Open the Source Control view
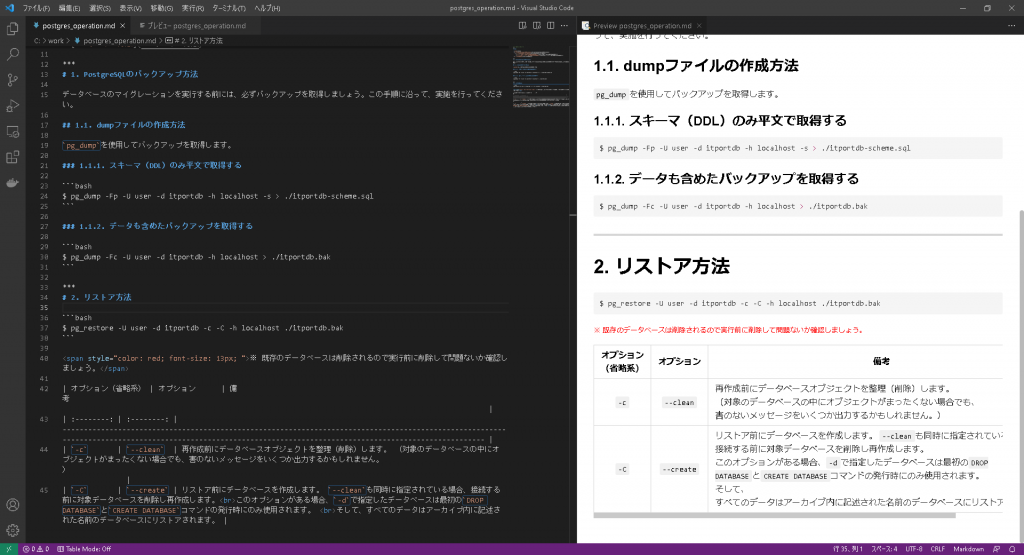This screenshot has height=555, width=1024. tap(12, 80)
